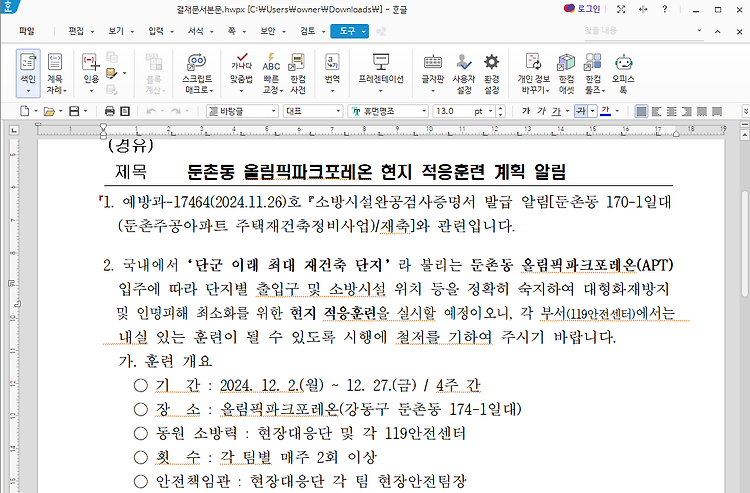Set justified paragraph alignment
750x493 pixels.
tap(641, 111)
